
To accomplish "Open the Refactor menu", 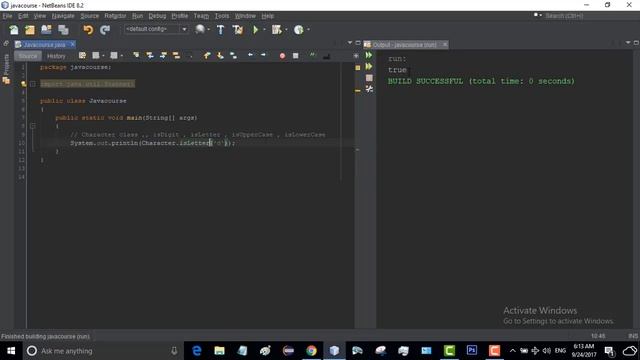I will 115,16.
